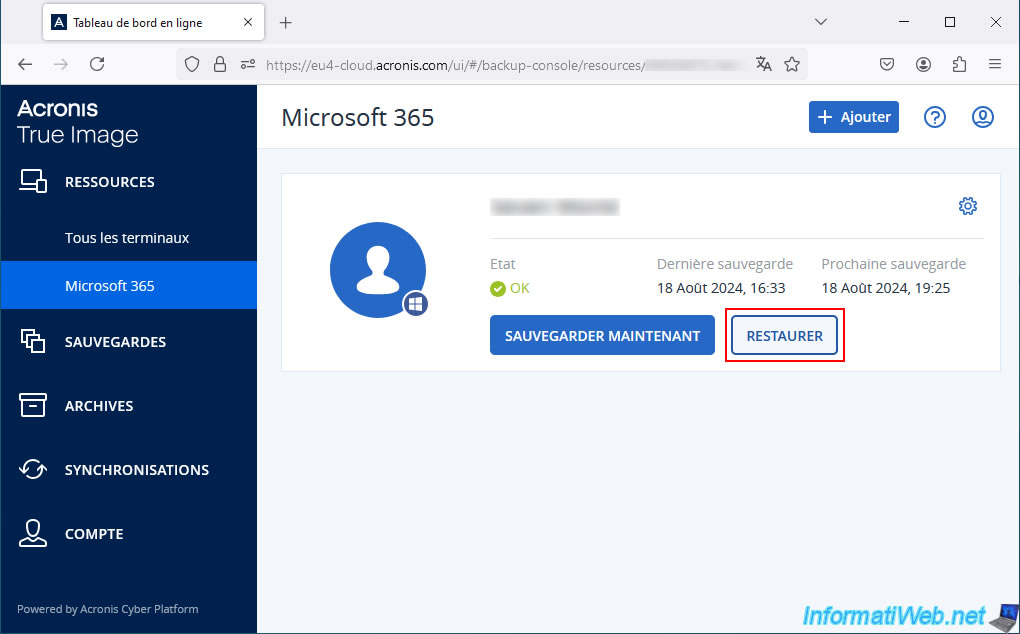The width and height of the screenshot is (1020, 634).
Task: Open the Pocket save icon
Action: click(887, 64)
